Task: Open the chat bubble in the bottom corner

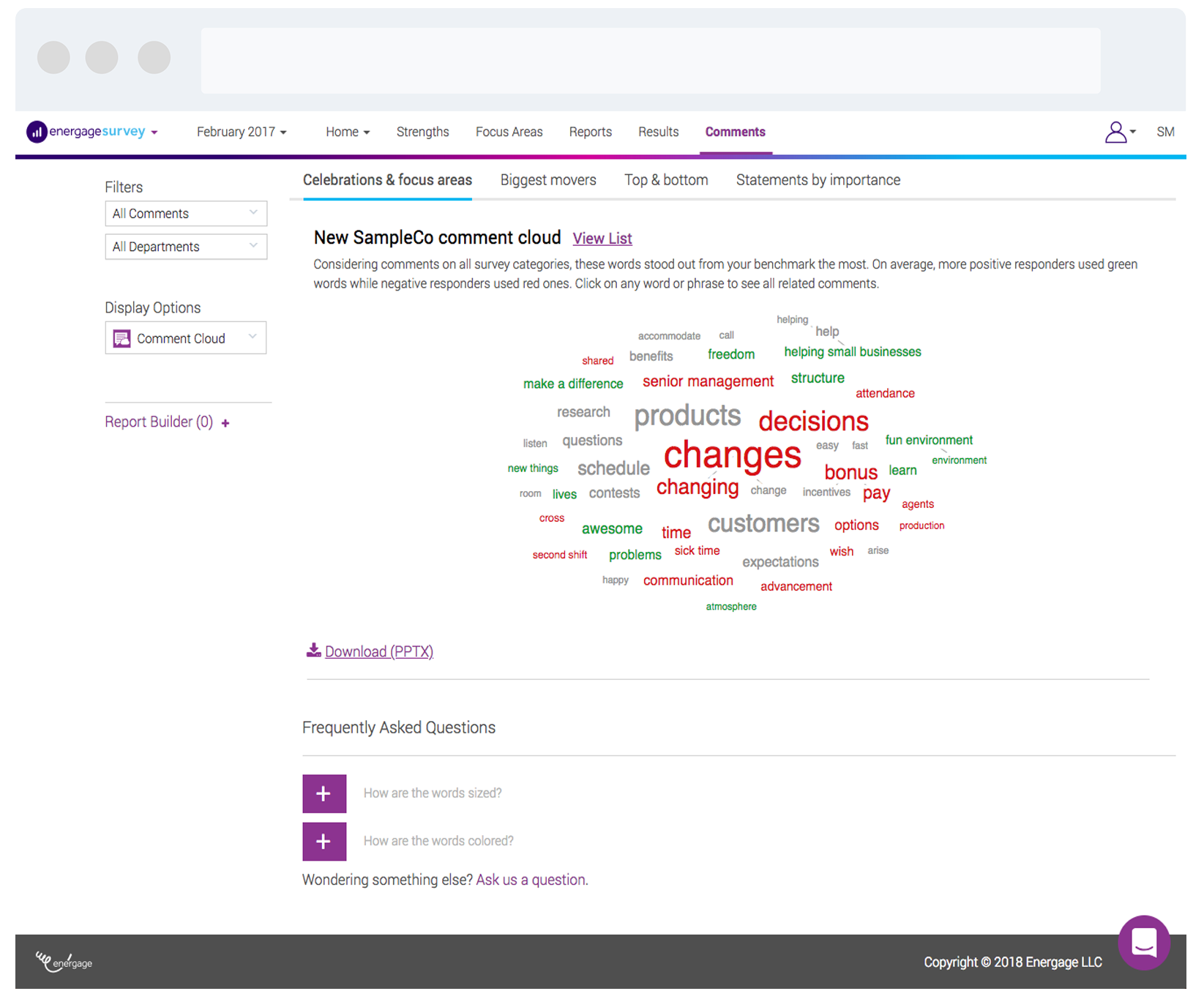Action: point(1144,943)
